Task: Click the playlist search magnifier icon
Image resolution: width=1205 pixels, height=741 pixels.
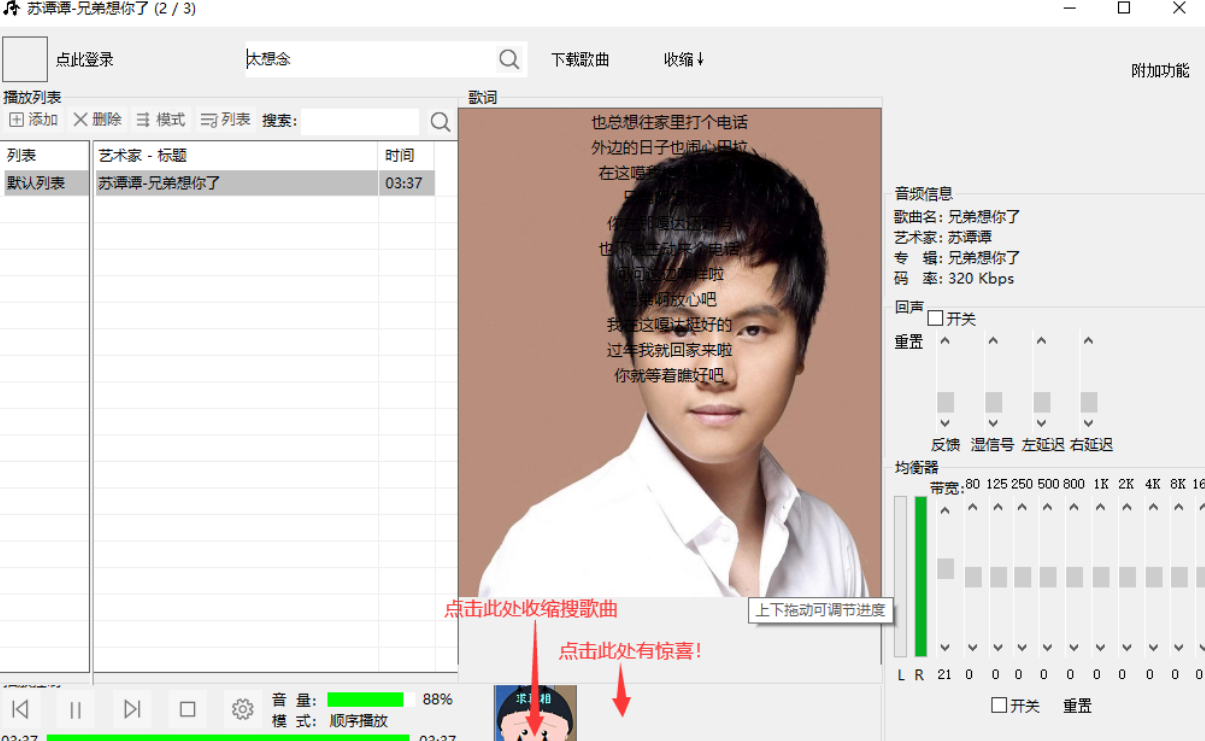Action: 440,122
